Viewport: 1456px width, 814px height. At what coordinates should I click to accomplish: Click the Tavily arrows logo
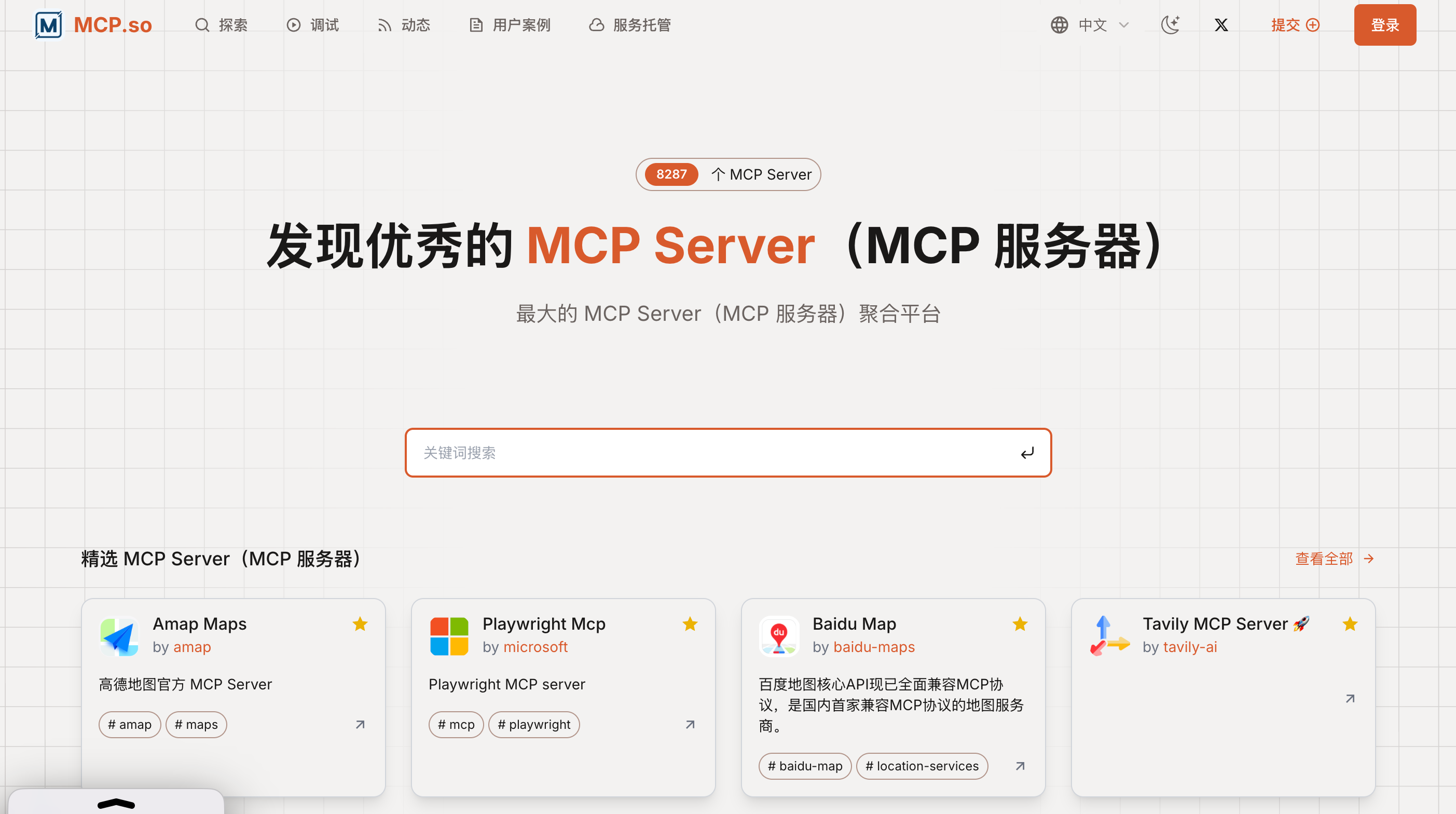pyautogui.click(x=1109, y=636)
